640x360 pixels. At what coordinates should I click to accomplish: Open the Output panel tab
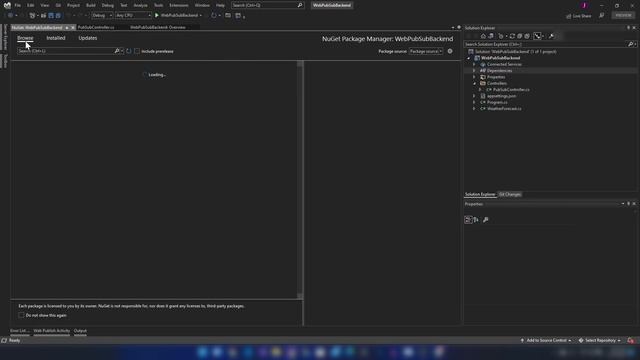[x=80, y=331]
